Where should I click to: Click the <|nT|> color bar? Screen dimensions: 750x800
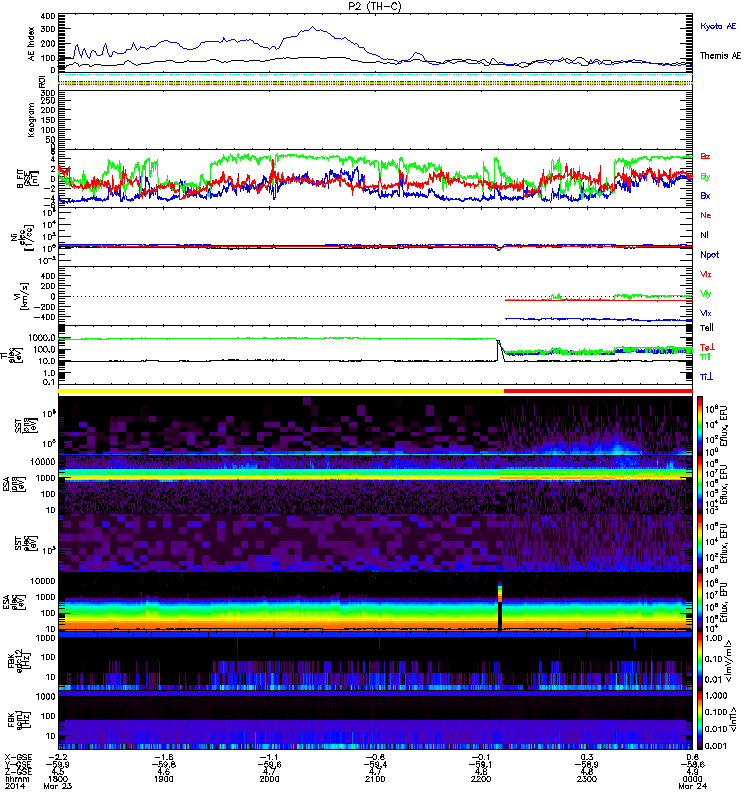pos(700,719)
